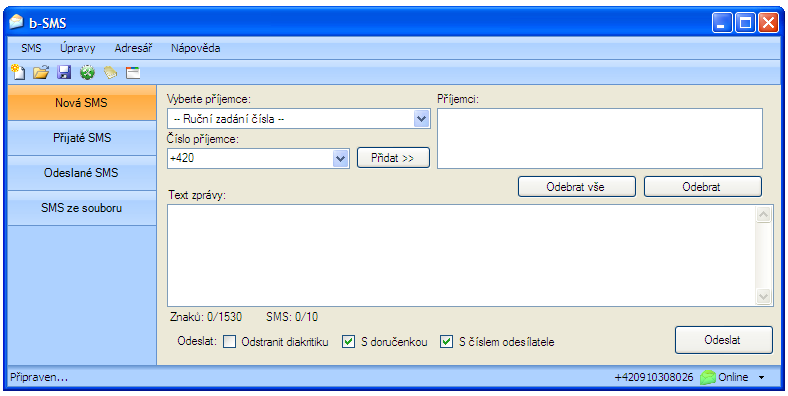Click the Přidat >> button
The height and width of the screenshot is (396, 788).
[393, 158]
